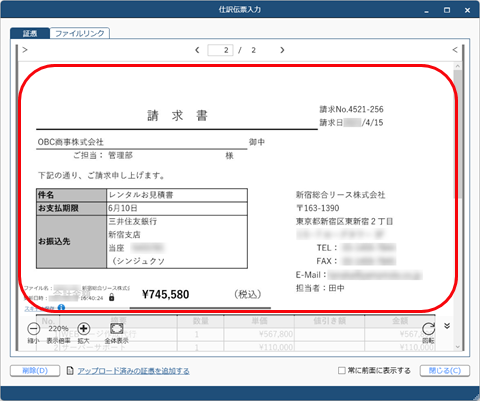Close the 仕訳伝票入力 window
This screenshot has width=480, height=401.
click(467, 10)
